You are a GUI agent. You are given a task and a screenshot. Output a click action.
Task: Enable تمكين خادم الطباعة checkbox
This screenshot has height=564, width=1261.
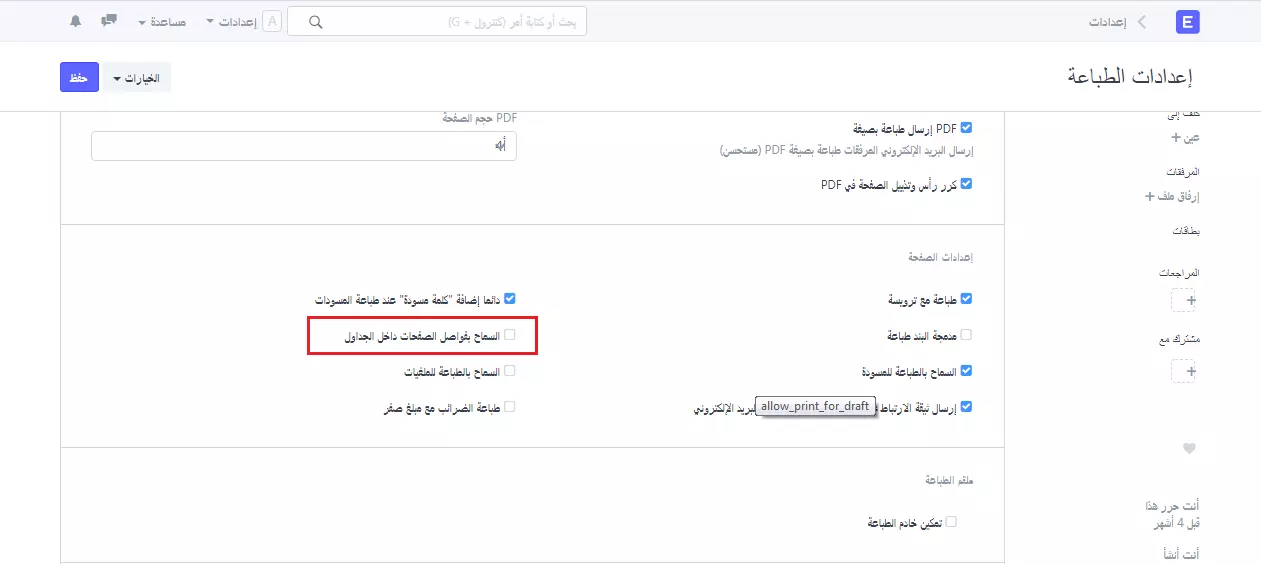coord(951,521)
